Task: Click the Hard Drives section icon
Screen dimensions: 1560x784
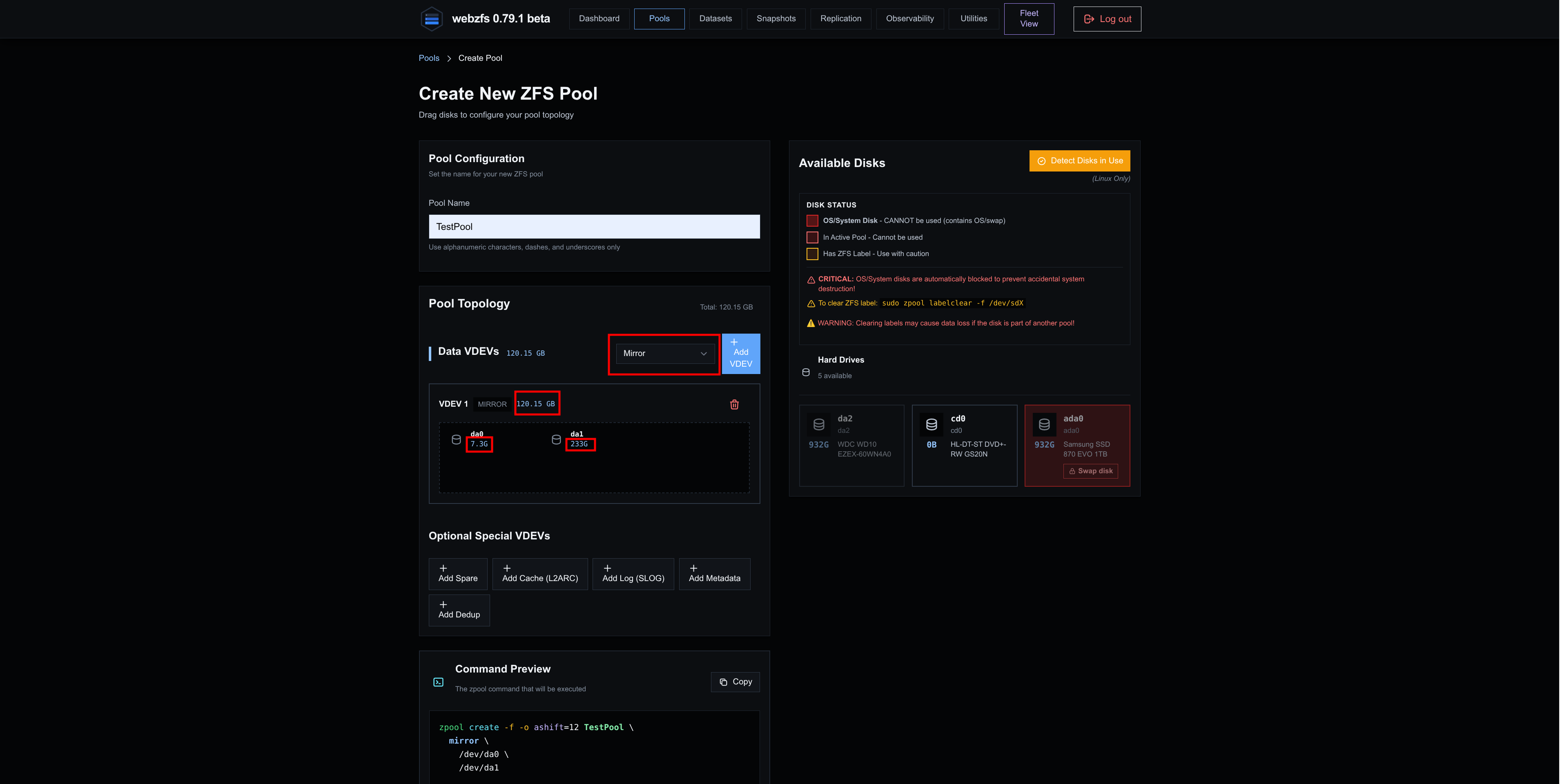Action: [x=805, y=372]
